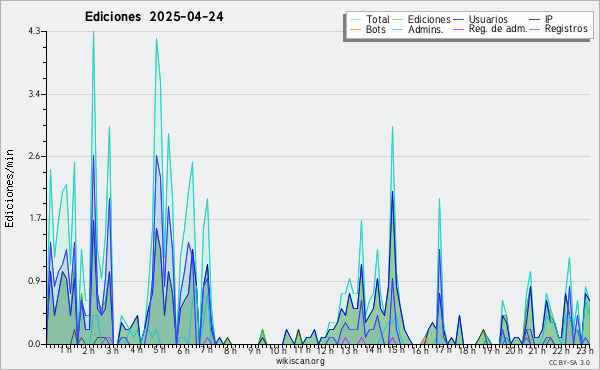Click the Total peak at 15 h
Viewport: 600px width, 370px height.
[392, 127]
